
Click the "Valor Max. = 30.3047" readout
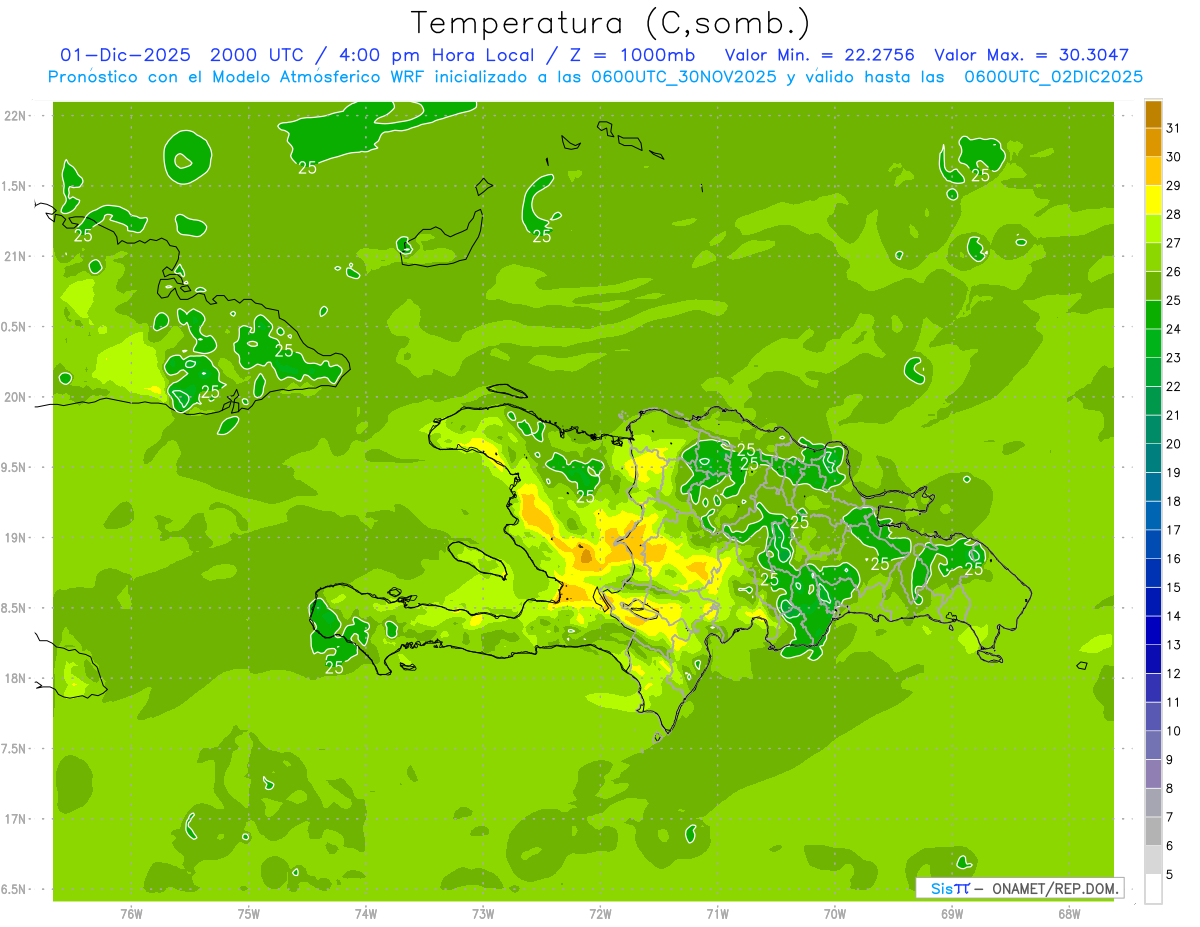click(x=1031, y=55)
